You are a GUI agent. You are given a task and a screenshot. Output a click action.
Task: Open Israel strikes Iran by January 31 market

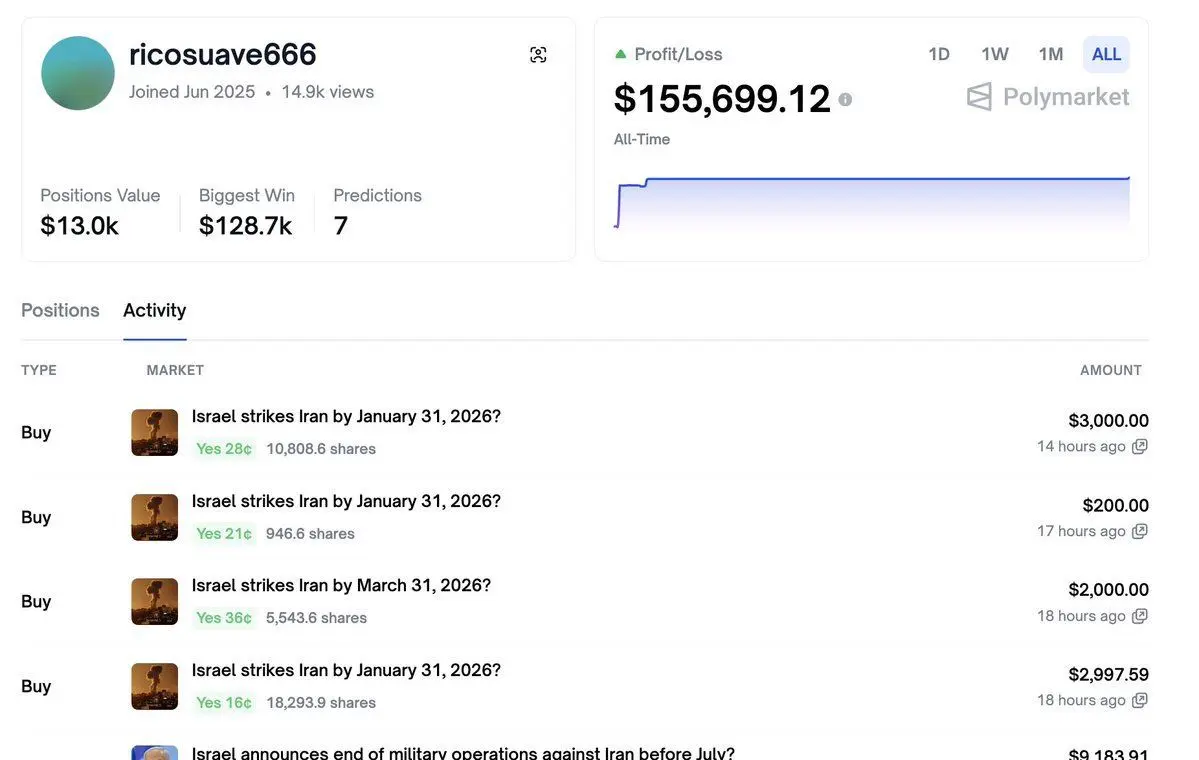(346, 414)
